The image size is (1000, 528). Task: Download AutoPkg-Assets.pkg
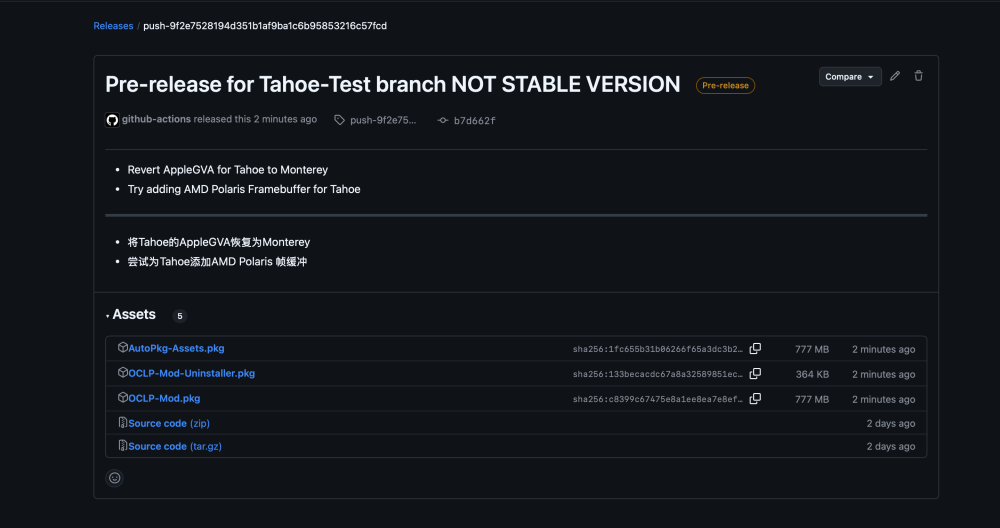176,348
